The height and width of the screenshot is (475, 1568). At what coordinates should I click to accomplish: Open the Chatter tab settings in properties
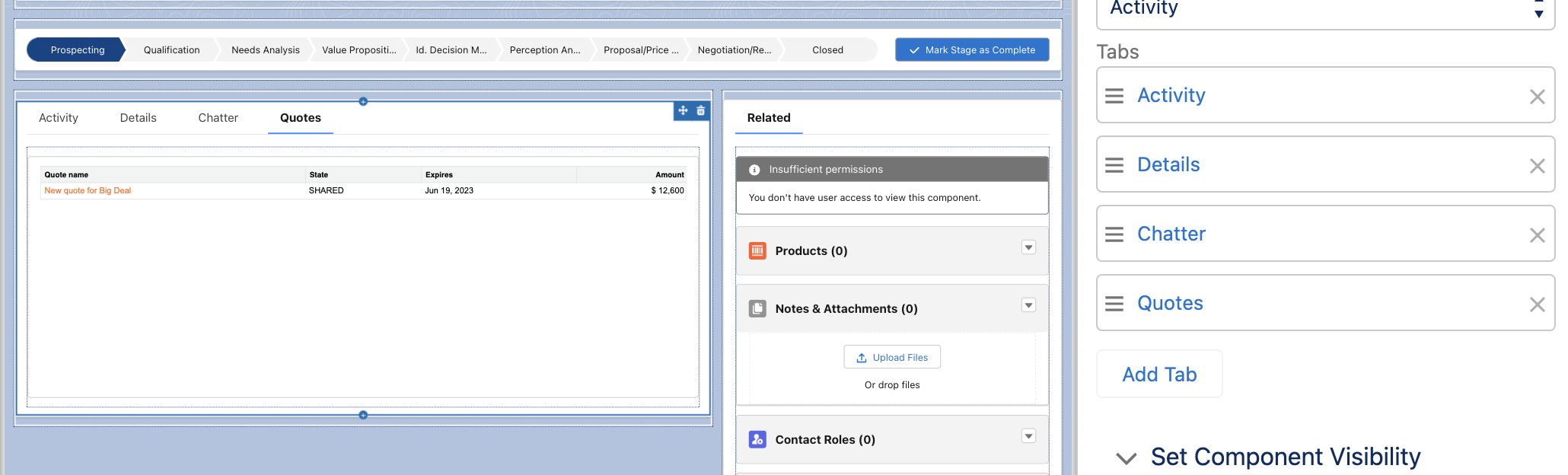coord(1171,234)
